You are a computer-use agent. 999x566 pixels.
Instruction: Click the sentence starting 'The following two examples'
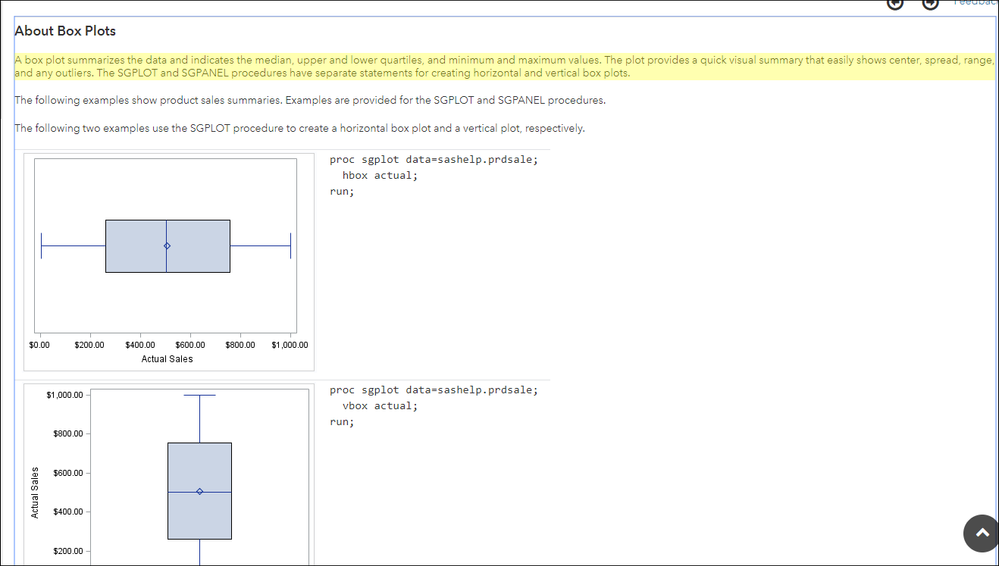click(299, 128)
